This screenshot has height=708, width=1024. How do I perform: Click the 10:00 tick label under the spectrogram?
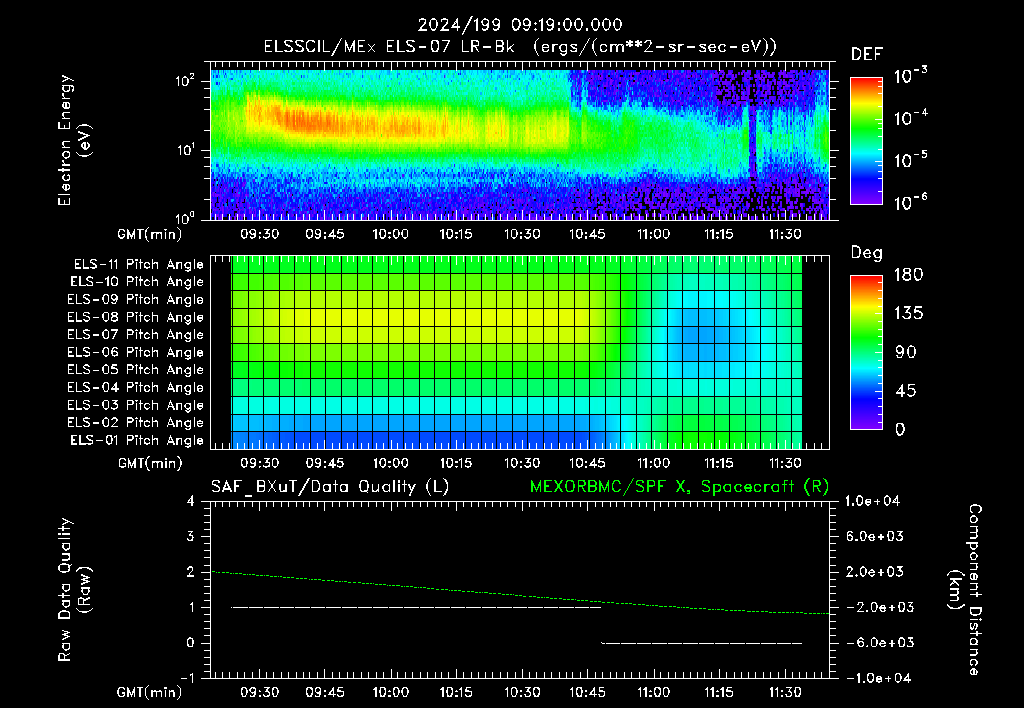[391, 234]
